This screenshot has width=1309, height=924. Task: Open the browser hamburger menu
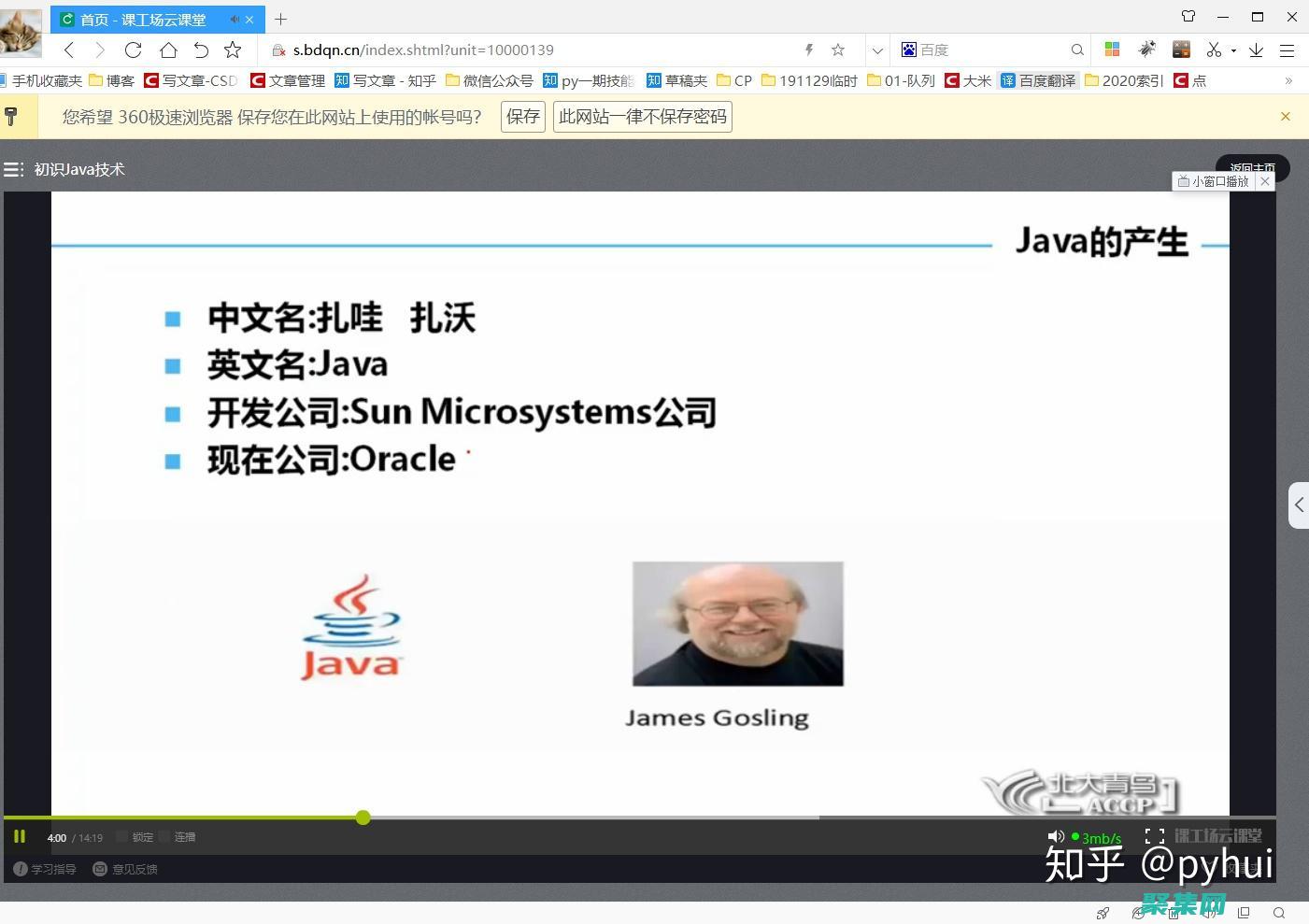pyautogui.click(x=1288, y=50)
